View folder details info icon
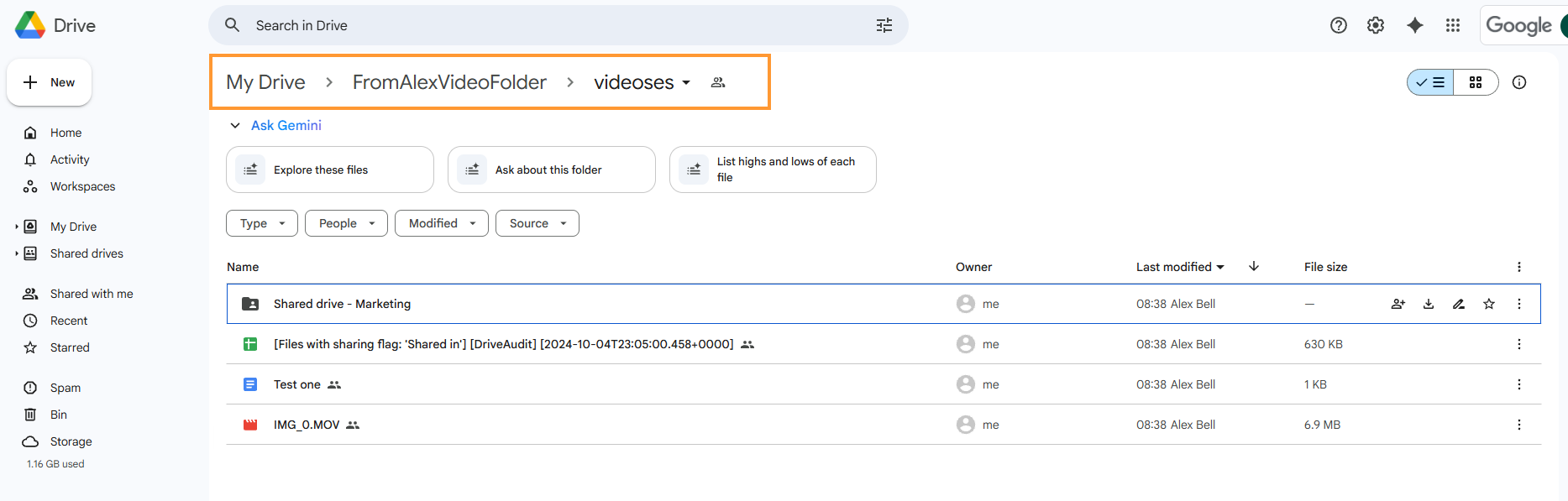The image size is (1568, 501). 1519,82
